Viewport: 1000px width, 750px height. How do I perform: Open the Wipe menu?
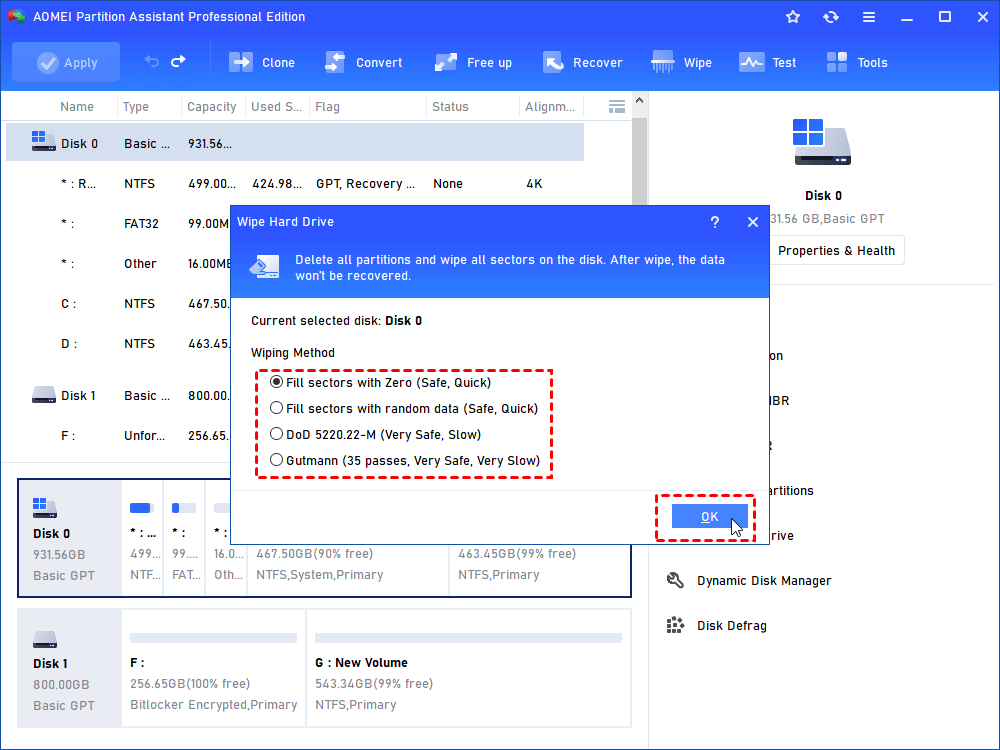tap(682, 62)
